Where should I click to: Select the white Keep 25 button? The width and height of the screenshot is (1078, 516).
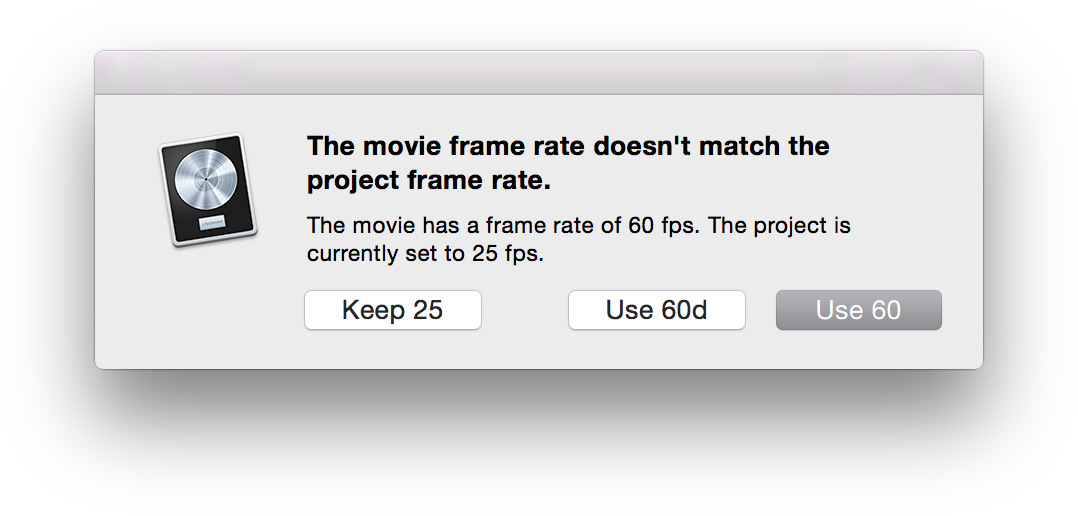[393, 310]
